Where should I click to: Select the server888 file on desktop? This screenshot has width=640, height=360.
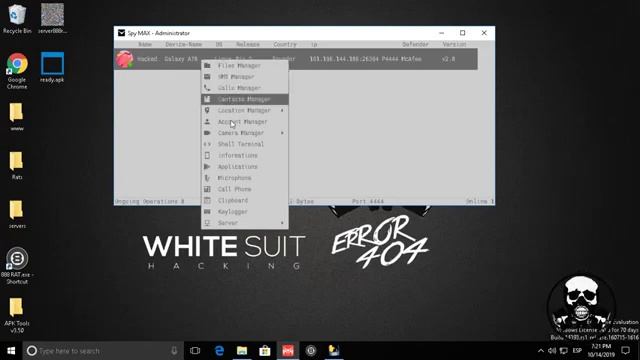(52, 19)
